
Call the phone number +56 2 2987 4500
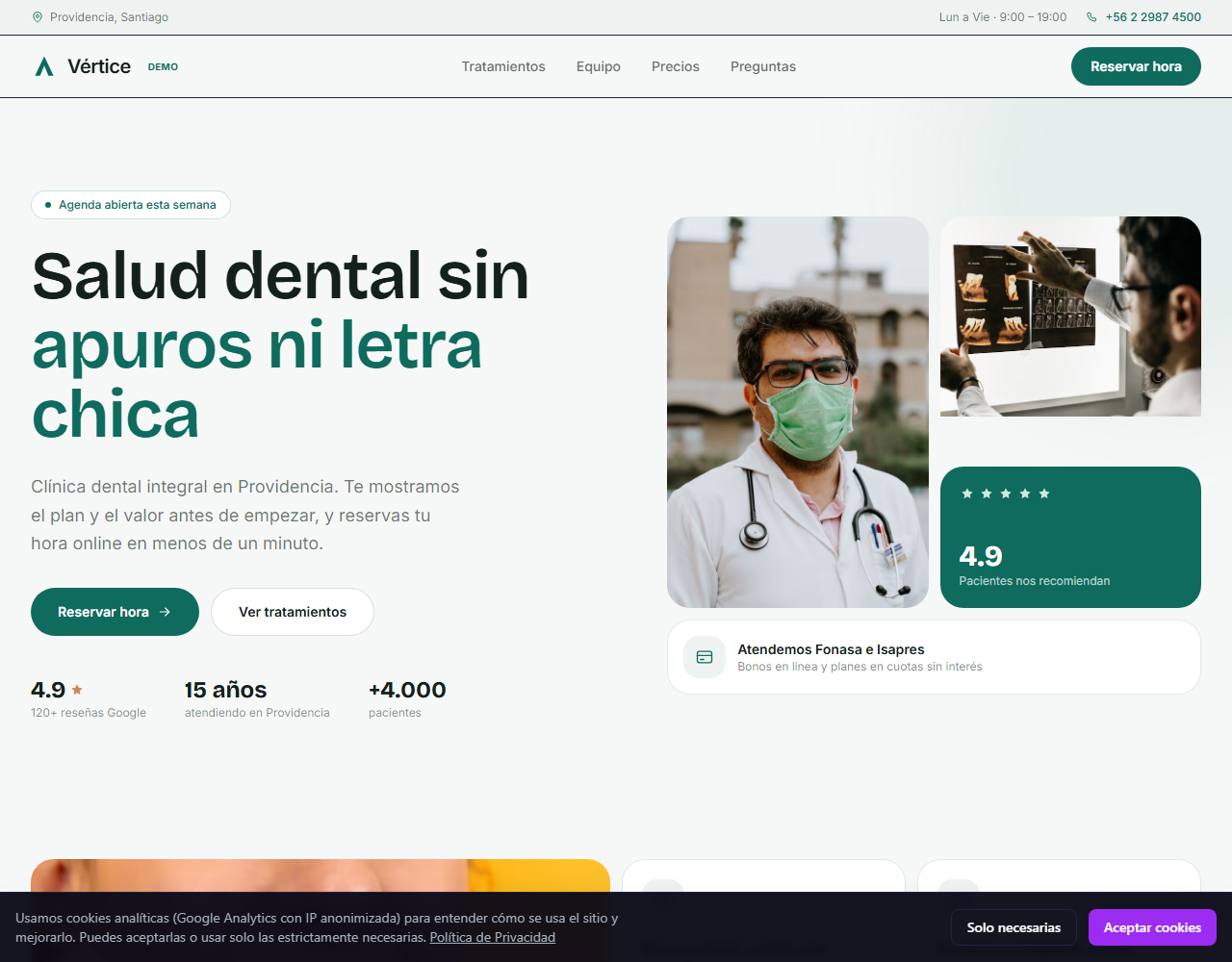(1153, 17)
